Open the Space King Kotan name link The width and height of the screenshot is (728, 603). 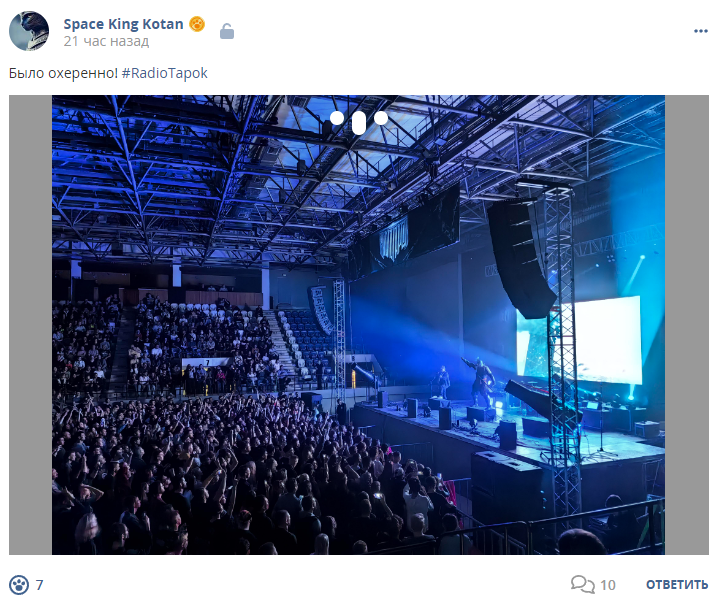pos(124,24)
